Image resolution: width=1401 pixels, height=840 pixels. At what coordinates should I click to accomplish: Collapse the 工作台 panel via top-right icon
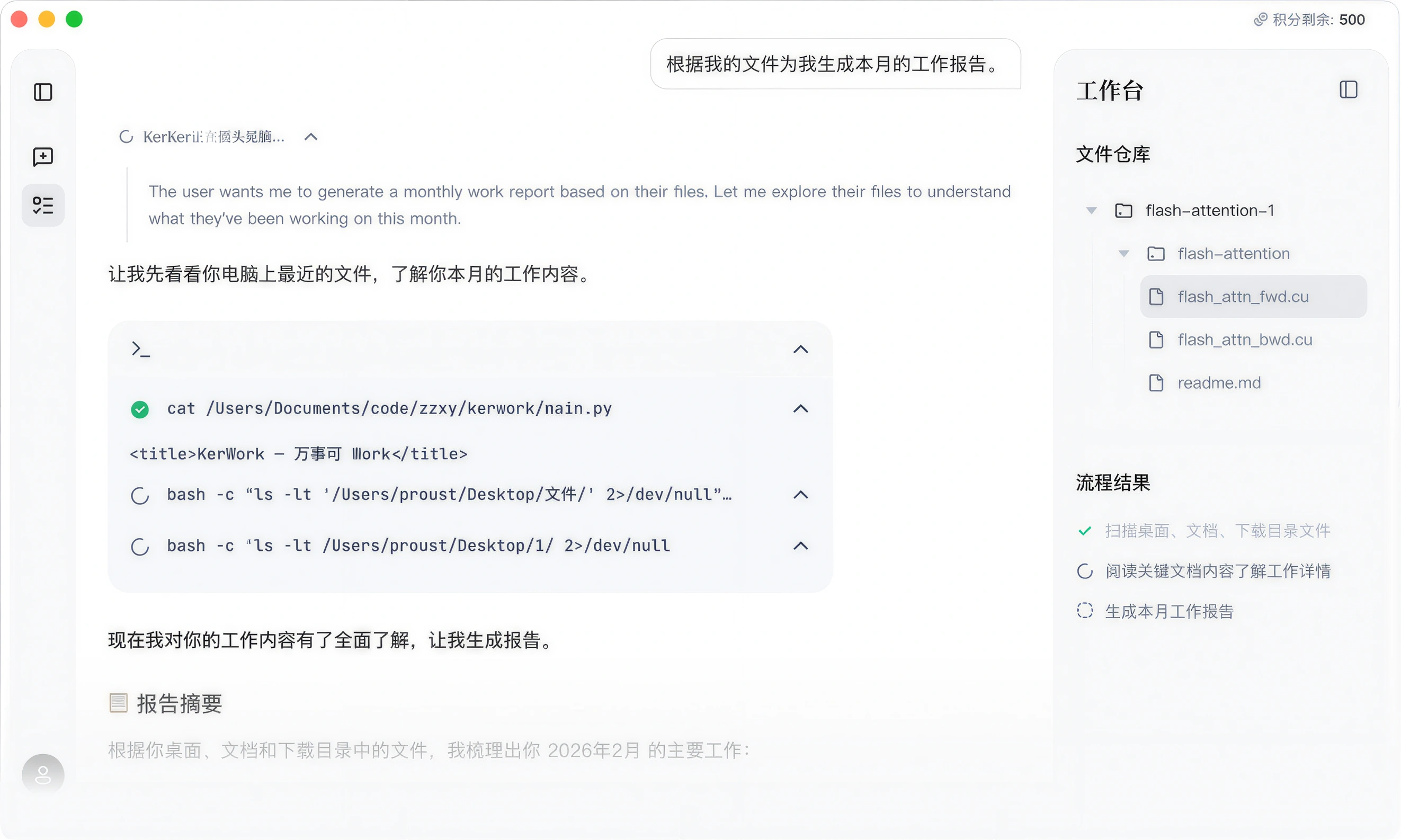point(1348,90)
